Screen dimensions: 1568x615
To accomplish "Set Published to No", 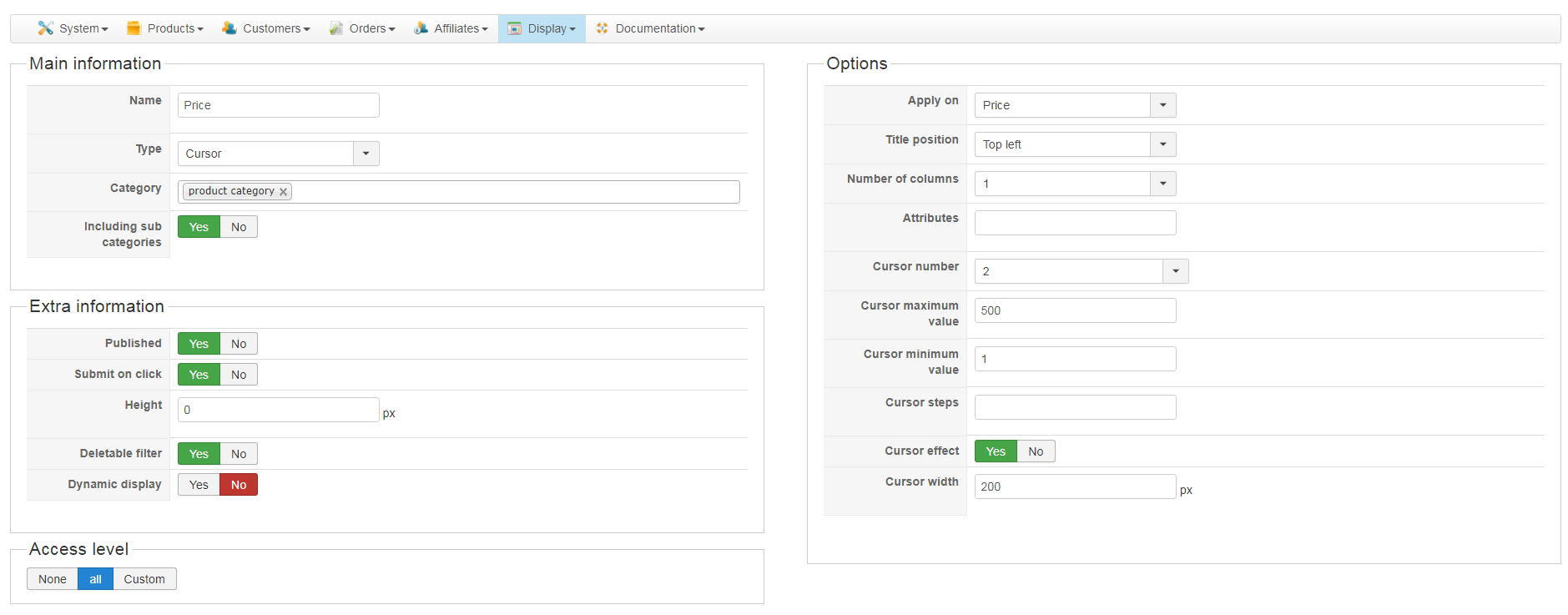I will pos(239,344).
